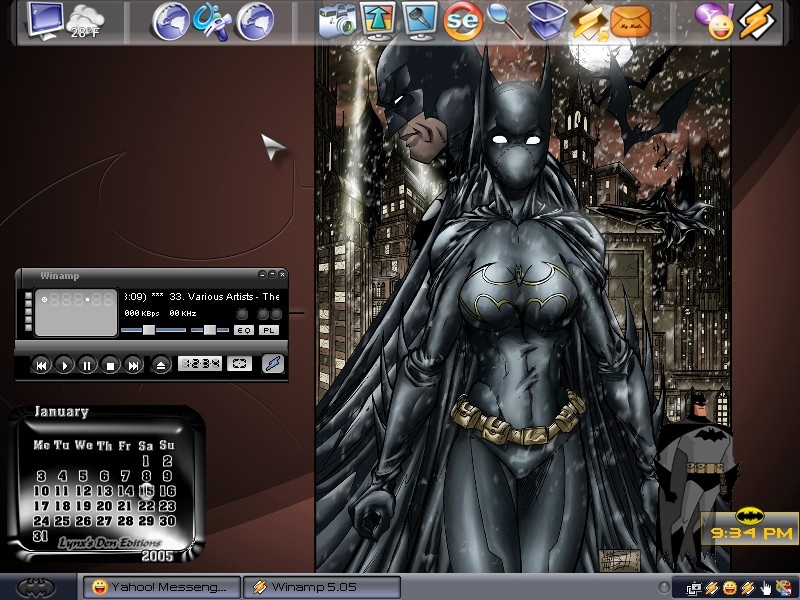Launch the Winamp 5 dock icon

(589, 21)
